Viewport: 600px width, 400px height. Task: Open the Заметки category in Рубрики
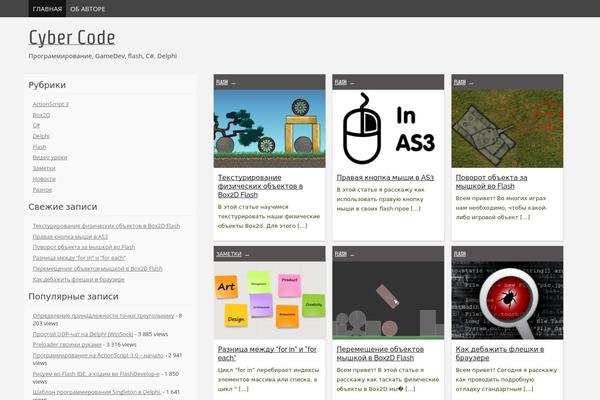[44, 168]
